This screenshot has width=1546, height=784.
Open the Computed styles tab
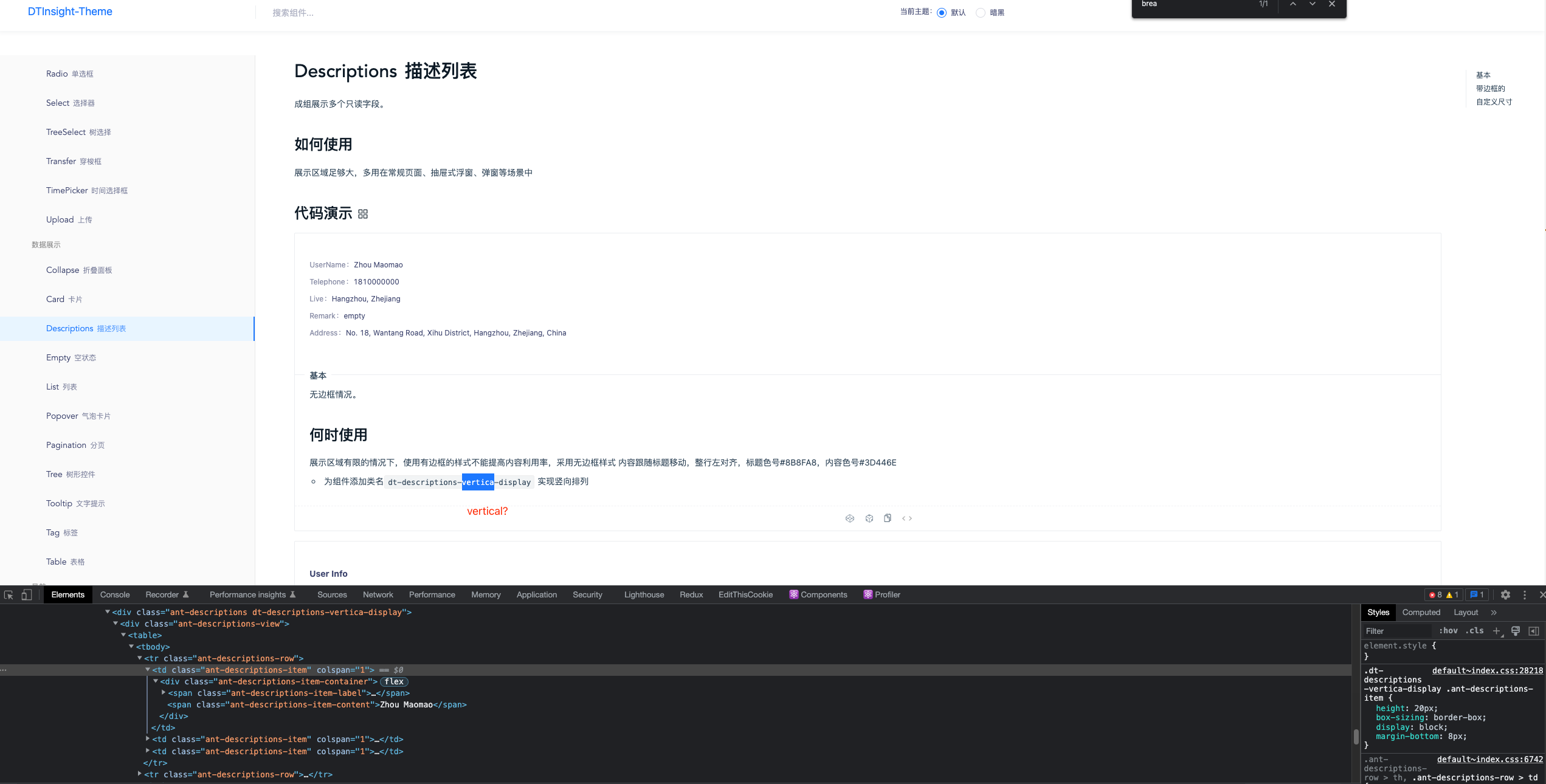(1421, 613)
